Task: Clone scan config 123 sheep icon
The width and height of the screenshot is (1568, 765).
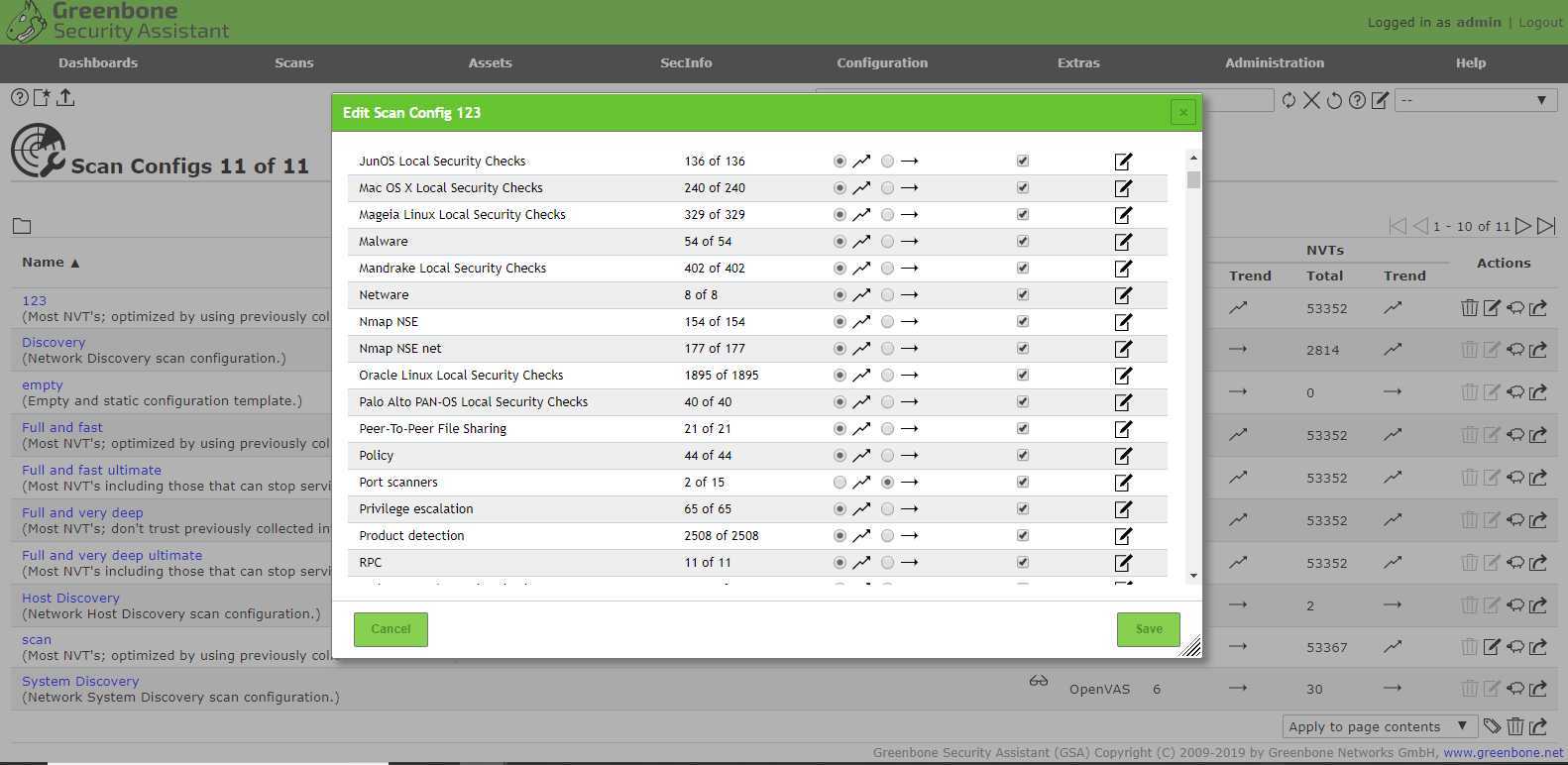Action: (x=1515, y=308)
